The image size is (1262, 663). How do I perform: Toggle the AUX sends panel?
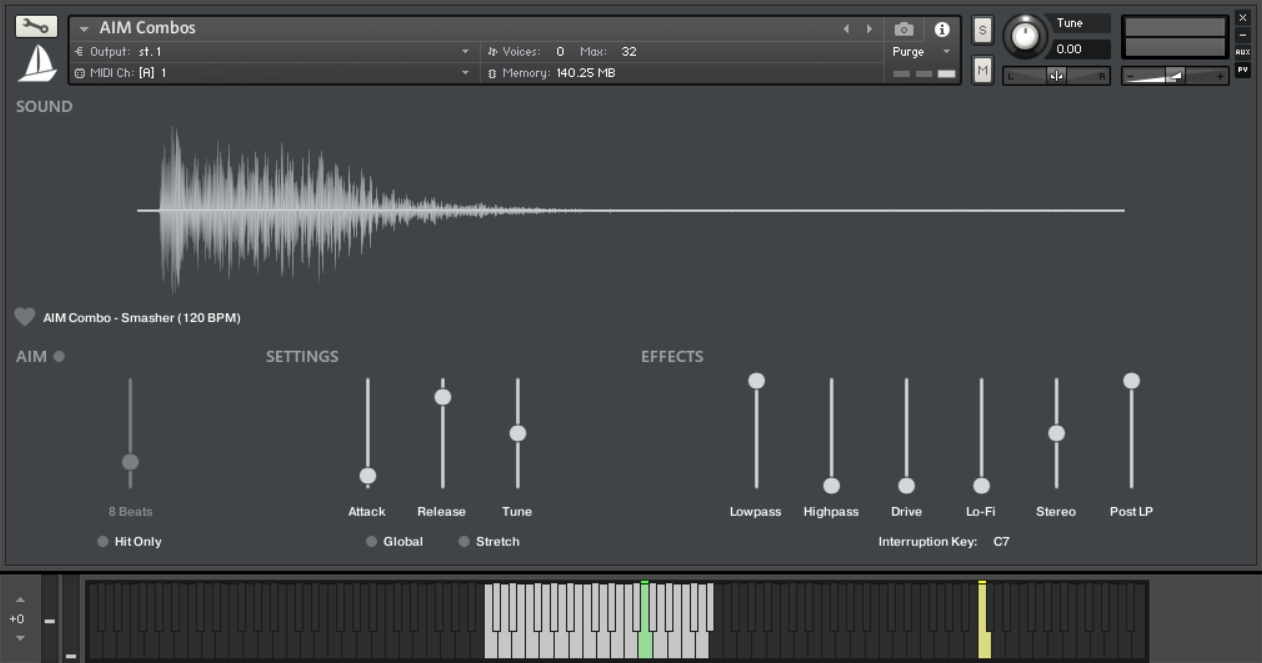point(1242,52)
